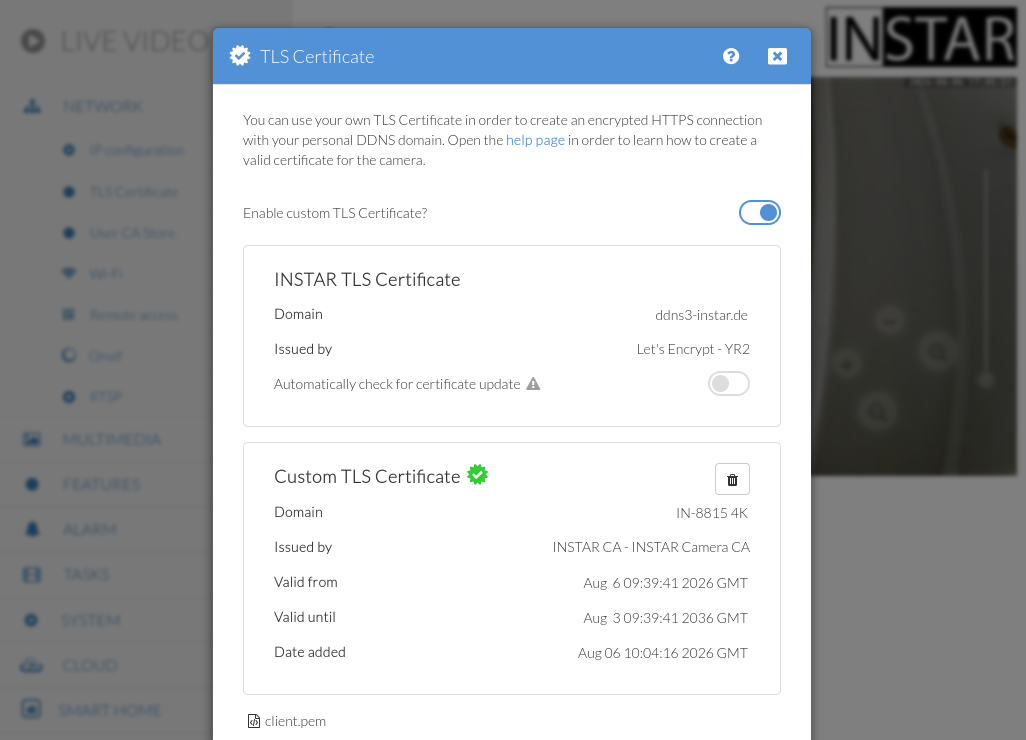Click the plus control in video view
The image size is (1026, 740).
(847, 364)
